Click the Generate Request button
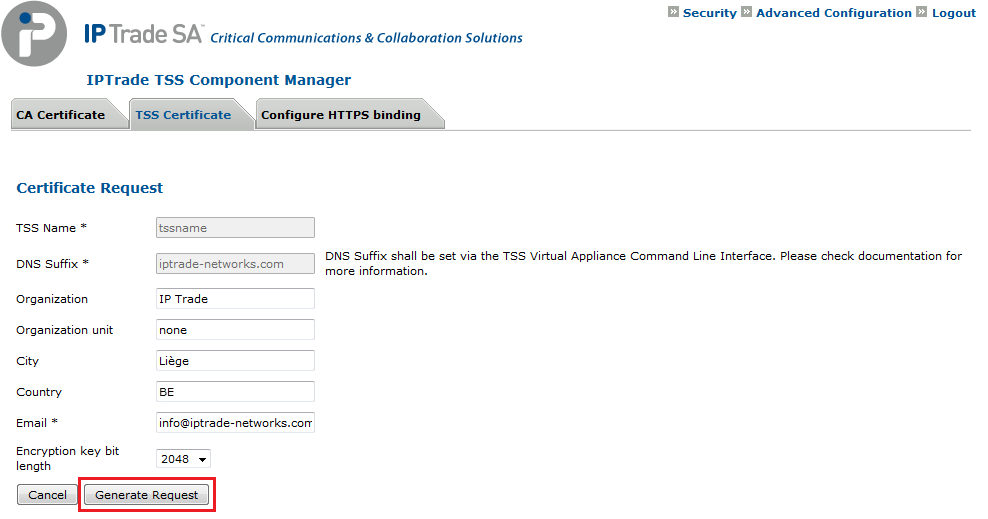 (x=147, y=495)
